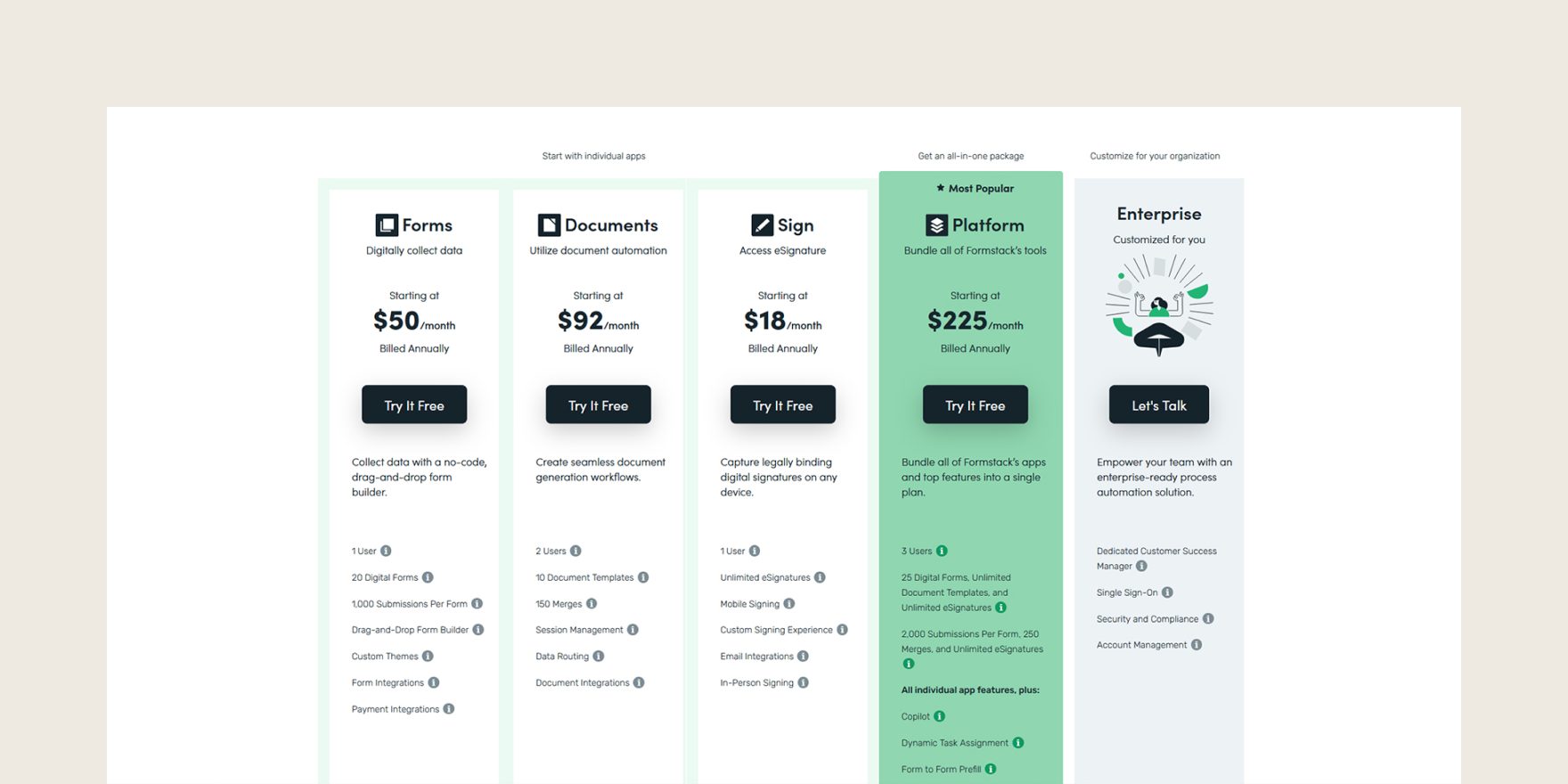Open info icon next to Form Integrations
Screen dimensions: 1568x784
tap(434, 682)
